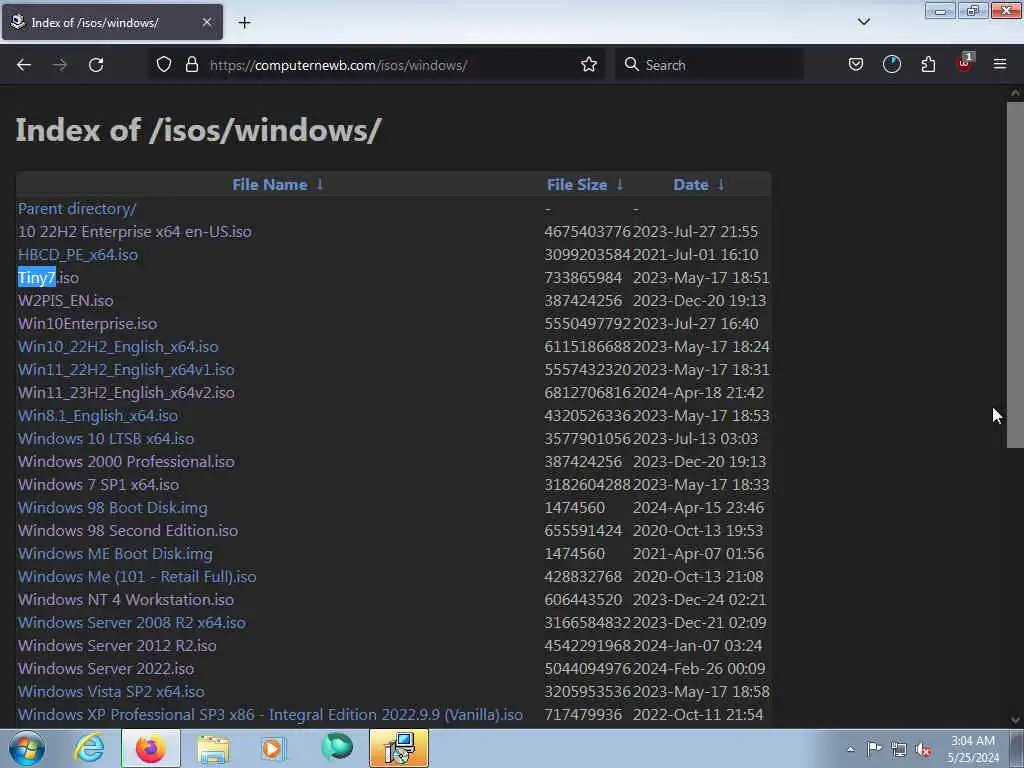Viewport: 1024px width, 768px height.
Task: Select the Index of /isos/windows/ tab
Action: [x=112, y=22]
